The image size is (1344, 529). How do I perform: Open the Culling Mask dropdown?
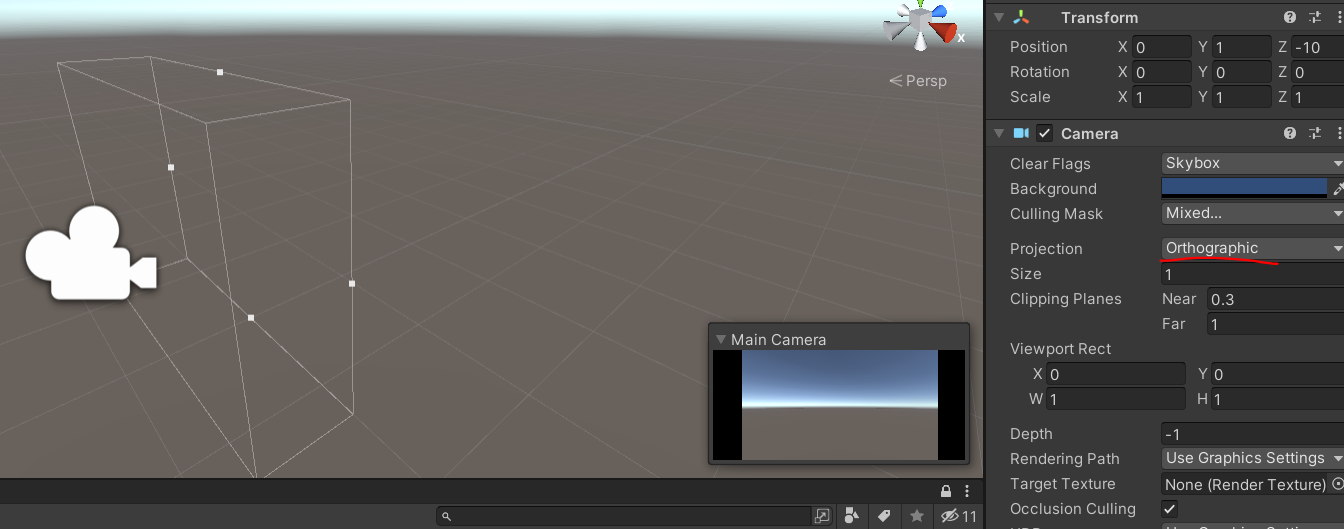(x=1253, y=213)
